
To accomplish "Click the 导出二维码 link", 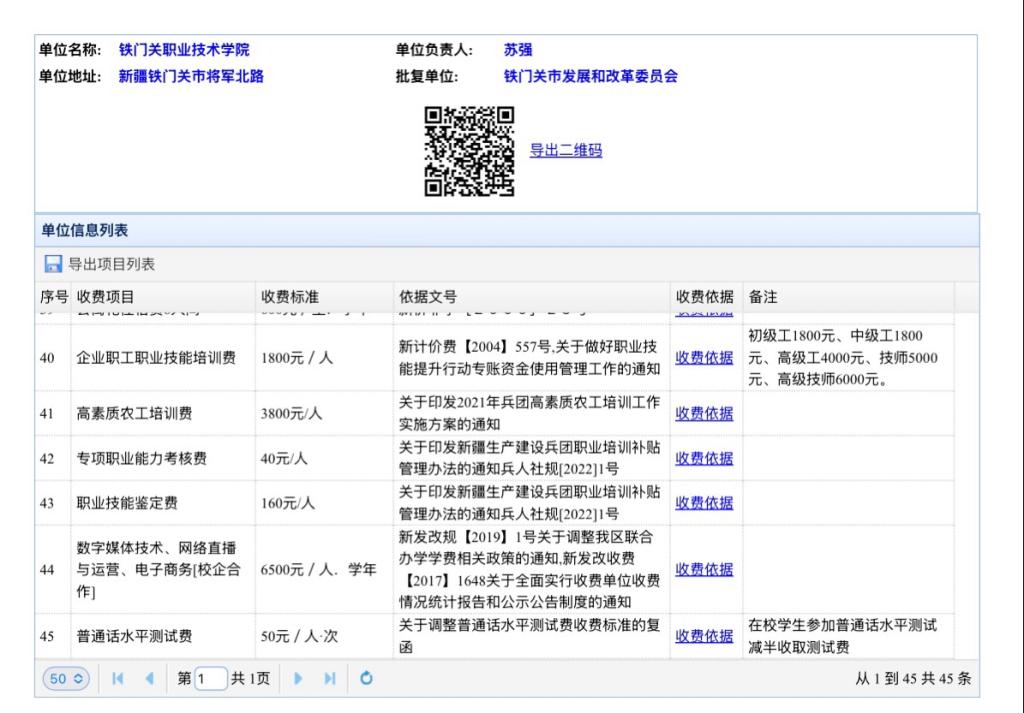I will (x=566, y=151).
